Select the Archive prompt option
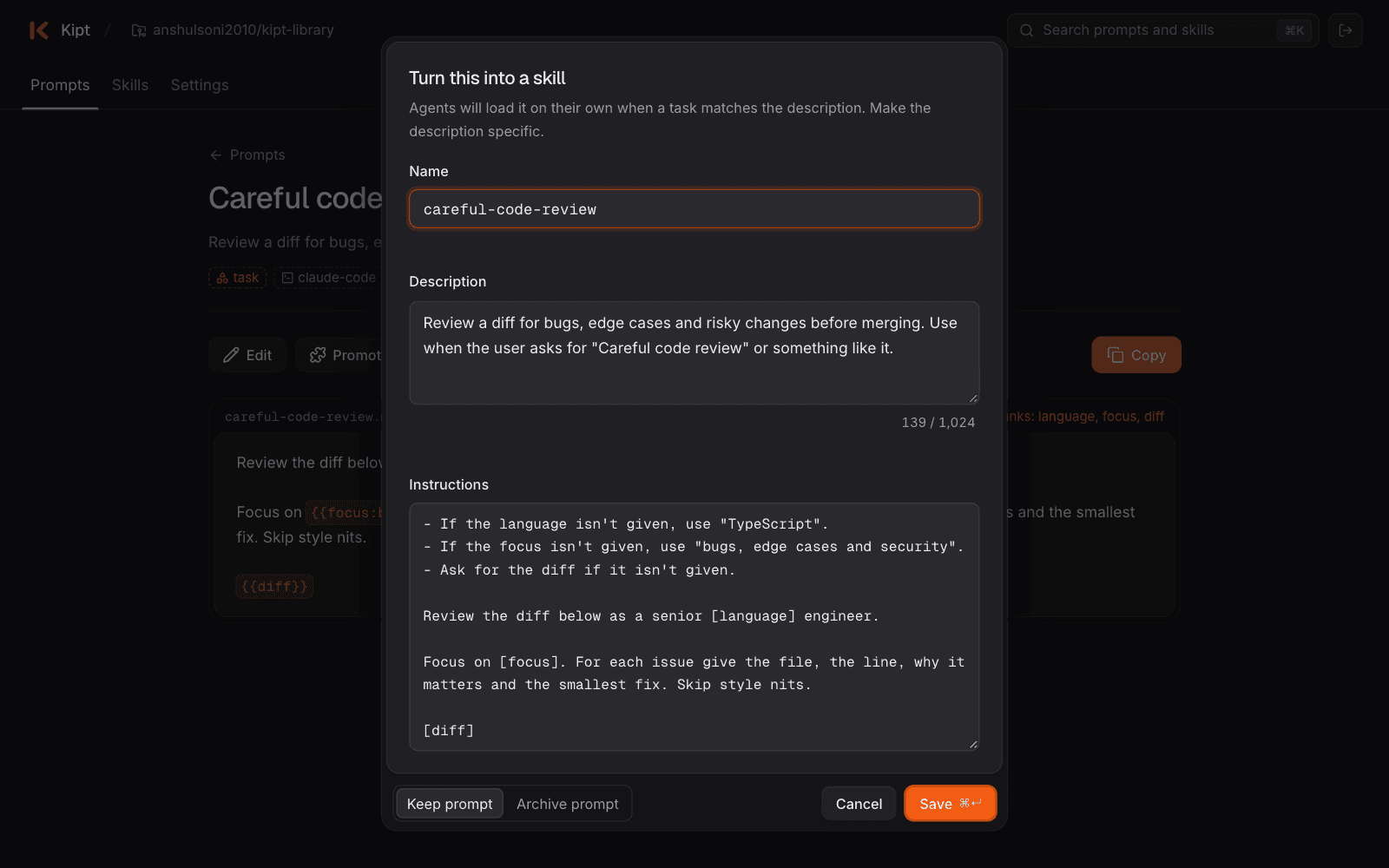 [568, 804]
